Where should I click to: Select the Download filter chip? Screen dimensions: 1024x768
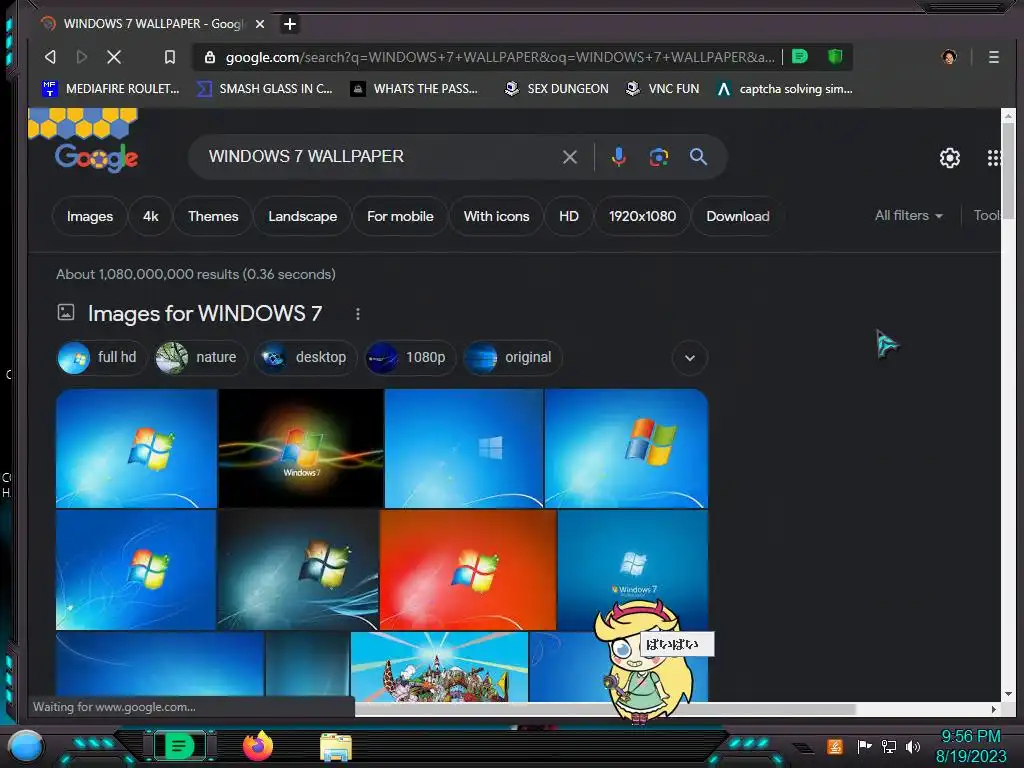click(737, 216)
